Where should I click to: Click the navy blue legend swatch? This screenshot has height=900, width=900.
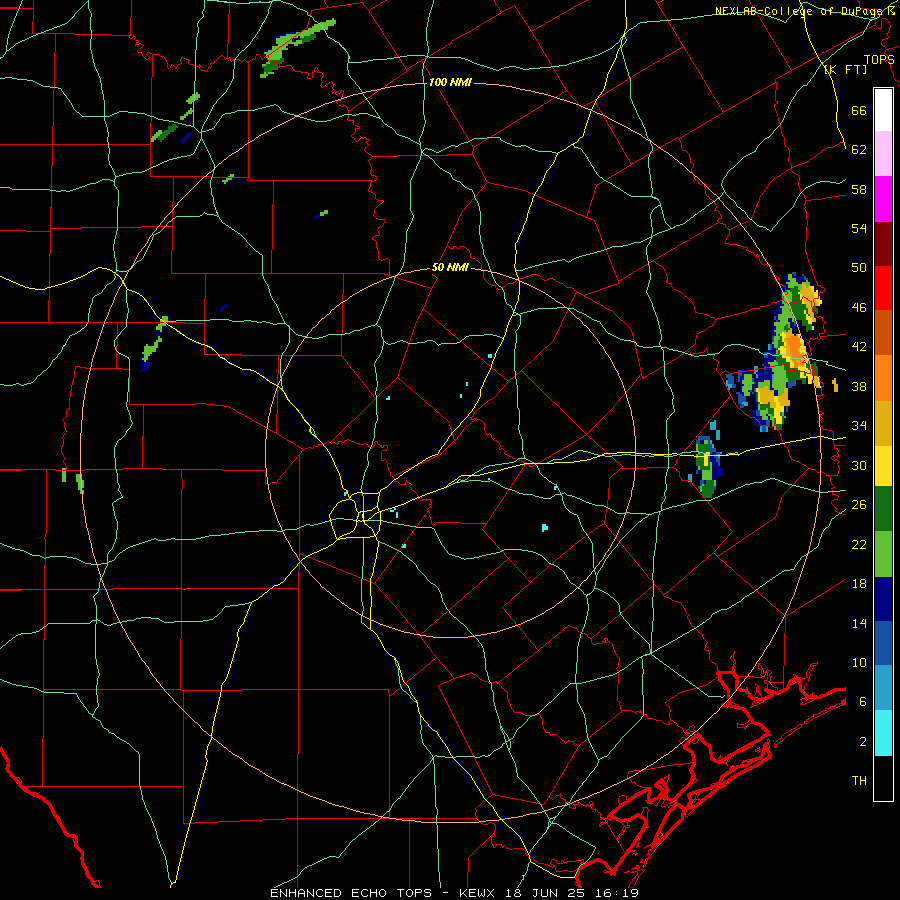click(883, 599)
